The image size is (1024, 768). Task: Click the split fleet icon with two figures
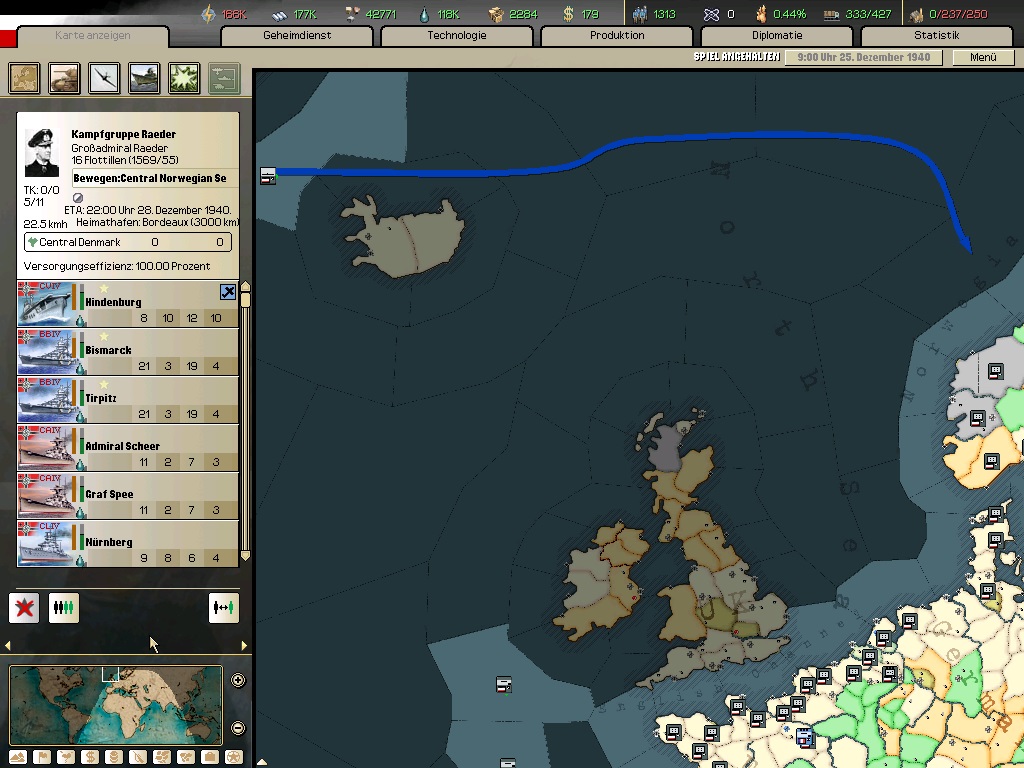pos(224,607)
